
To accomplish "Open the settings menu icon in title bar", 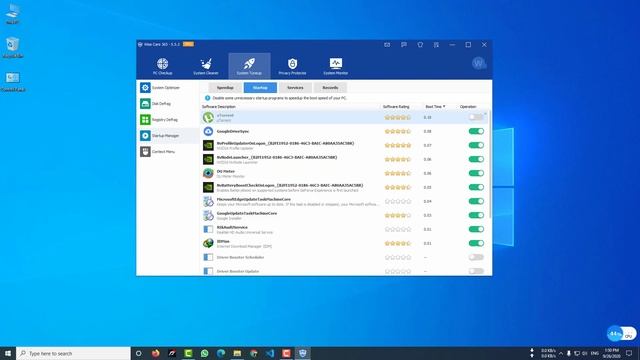I will pyautogui.click(x=436, y=44).
